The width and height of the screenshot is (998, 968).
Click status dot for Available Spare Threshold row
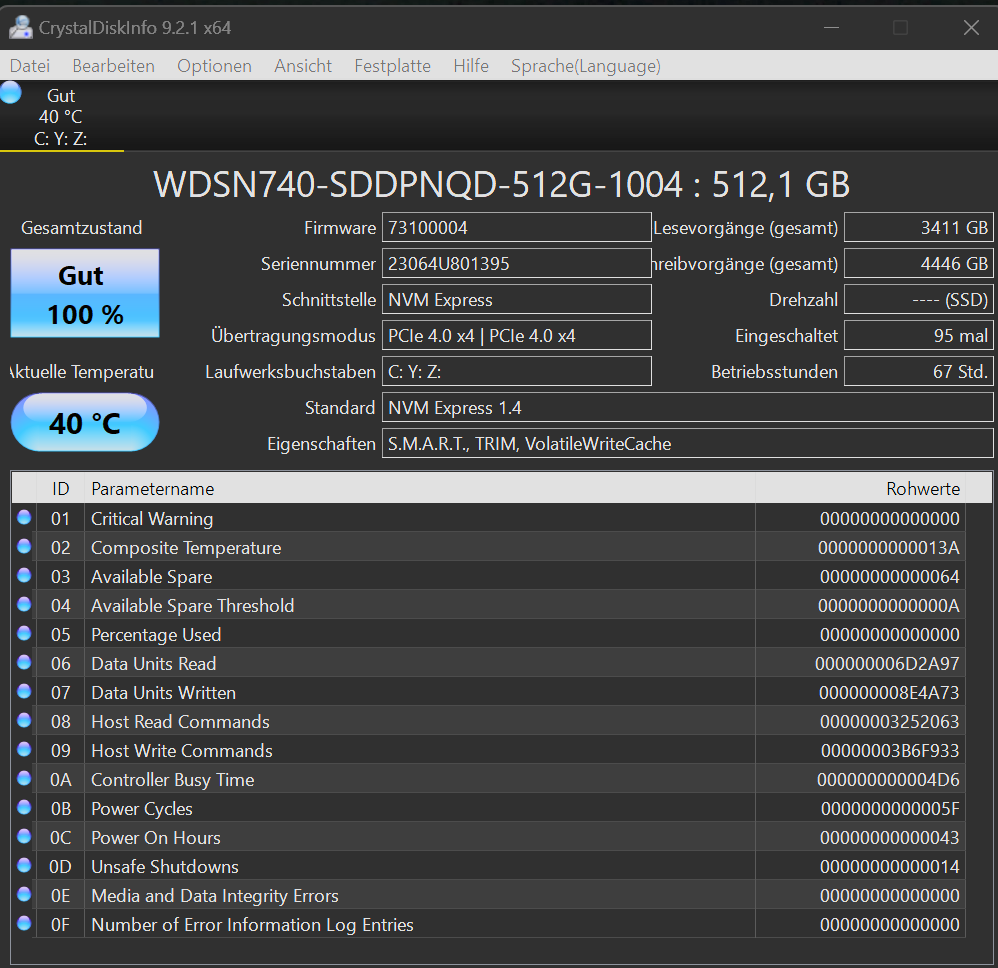click(24, 604)
